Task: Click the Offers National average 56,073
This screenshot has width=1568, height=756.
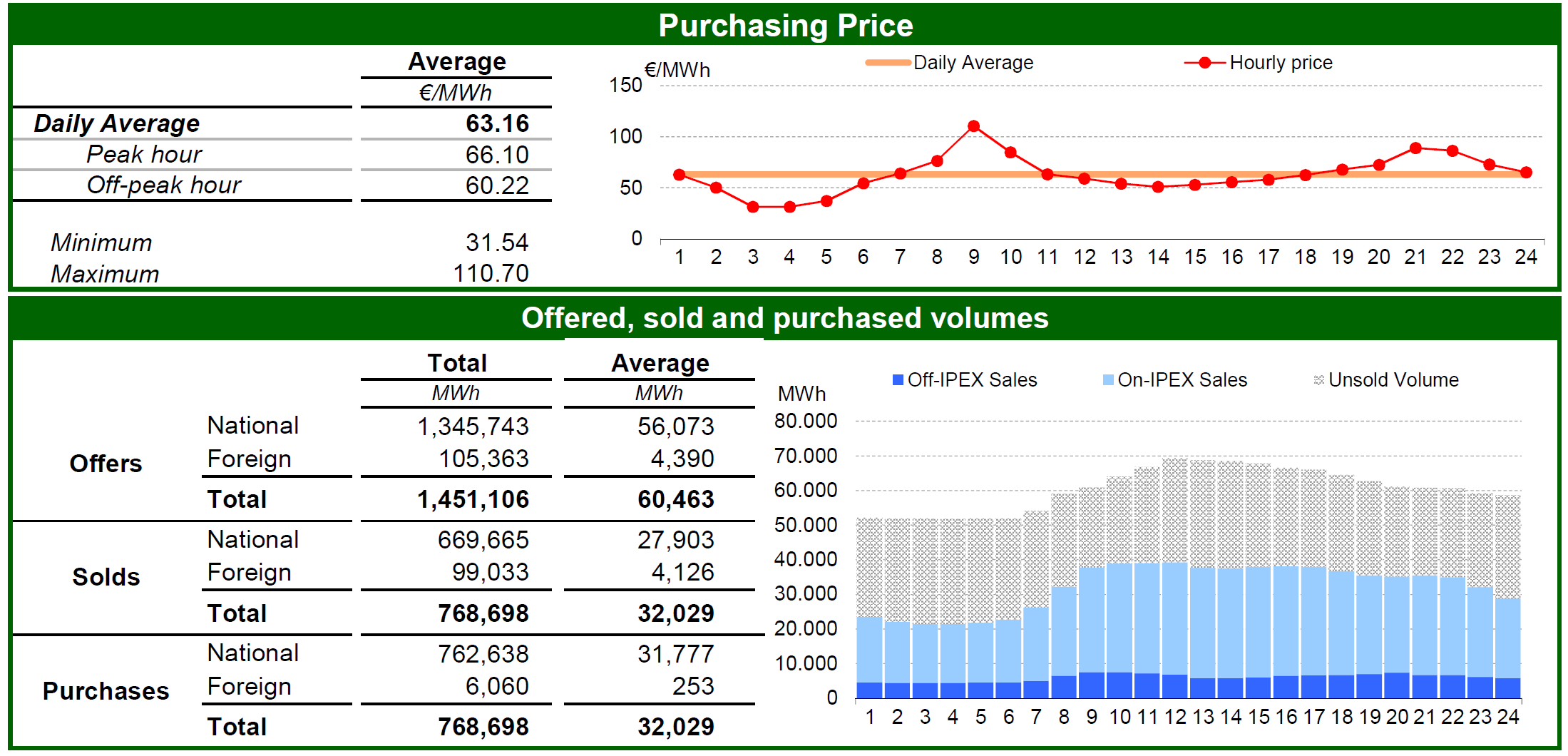Action: [x=675, y=426]
